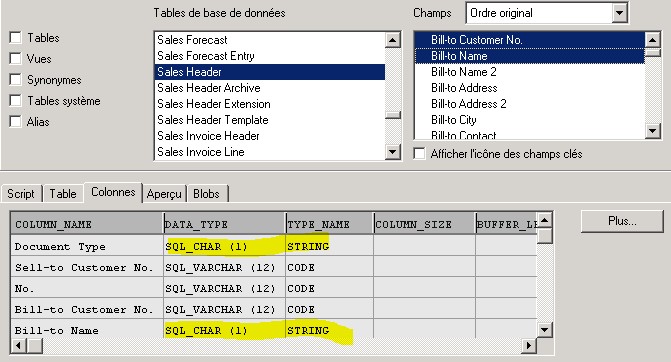
Task: Open the Ordre original dropdown
Action: (546, 13)
